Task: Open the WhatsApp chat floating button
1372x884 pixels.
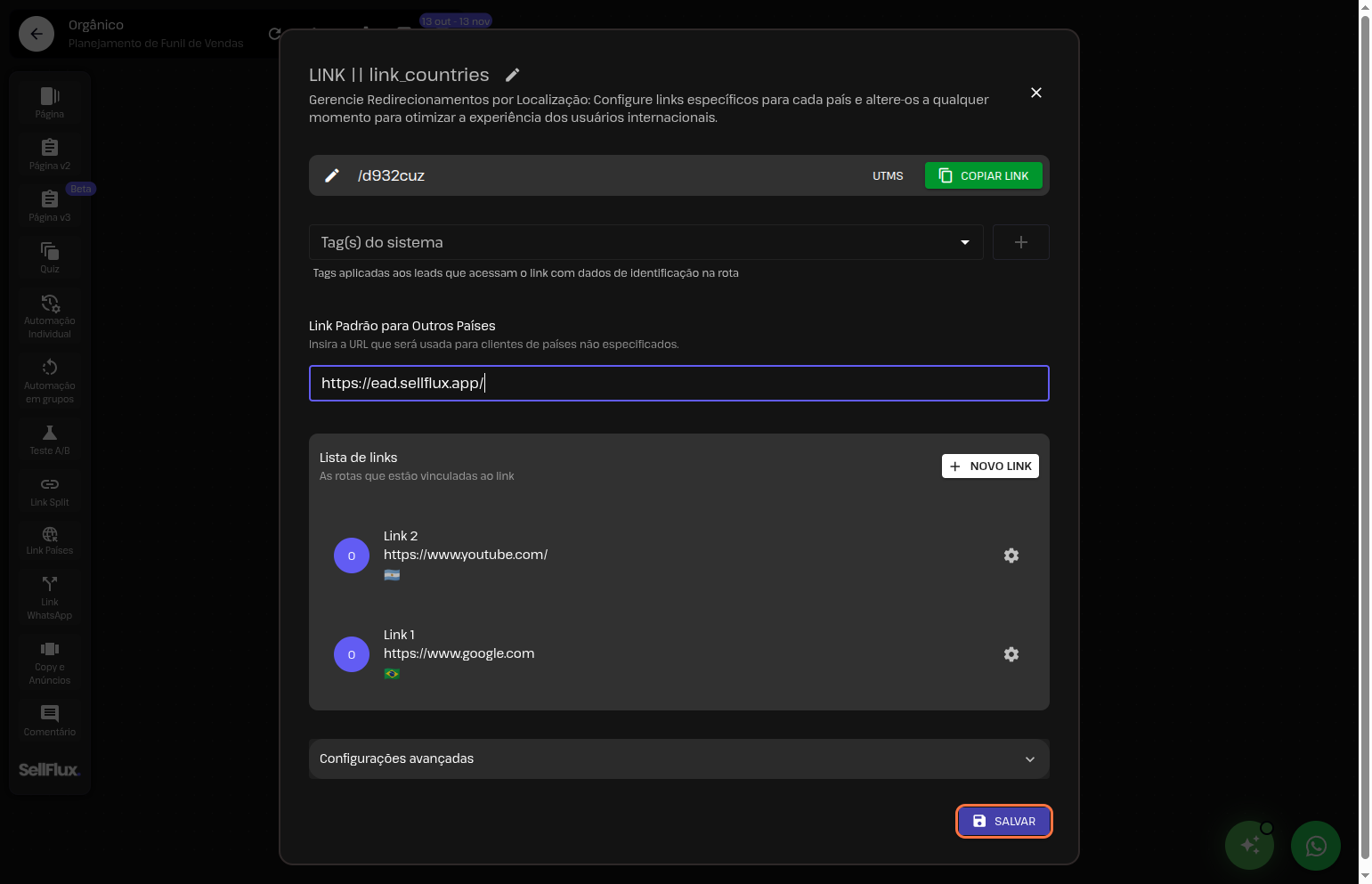Action: [x=1315, y=845]
